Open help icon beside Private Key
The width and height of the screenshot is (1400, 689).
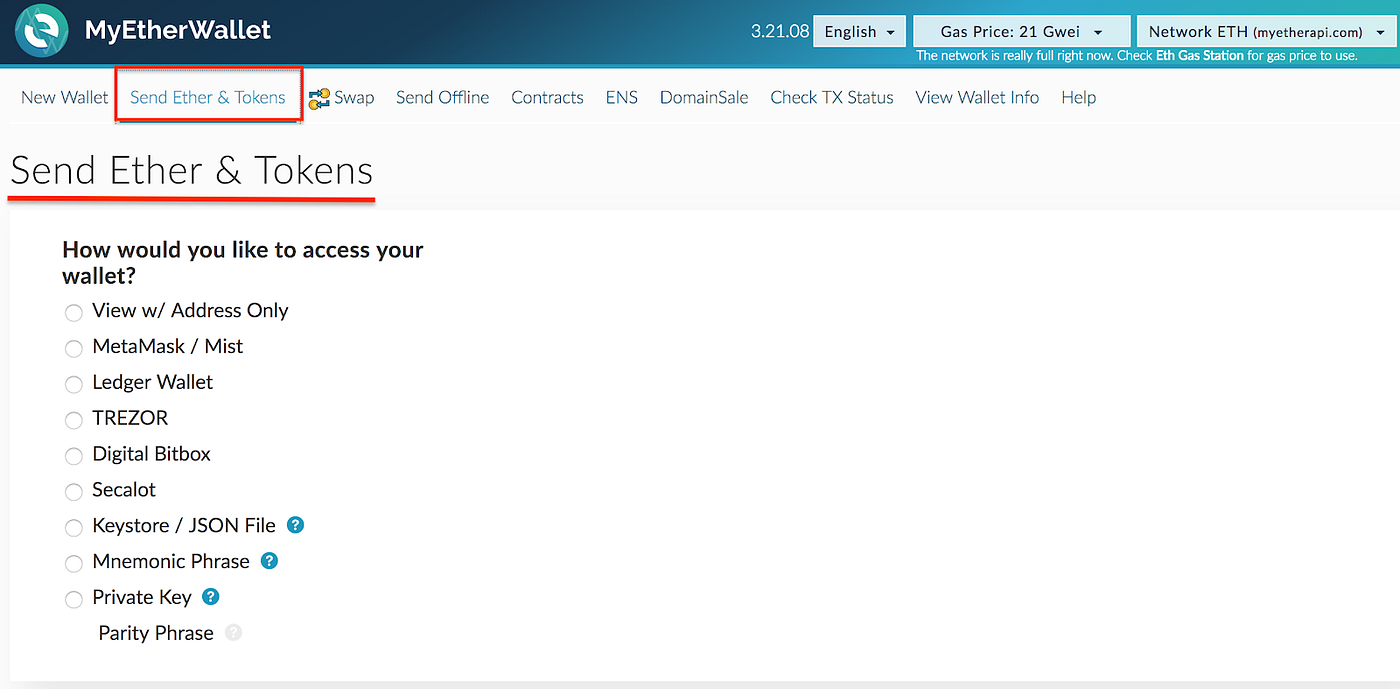coord(210,597)
